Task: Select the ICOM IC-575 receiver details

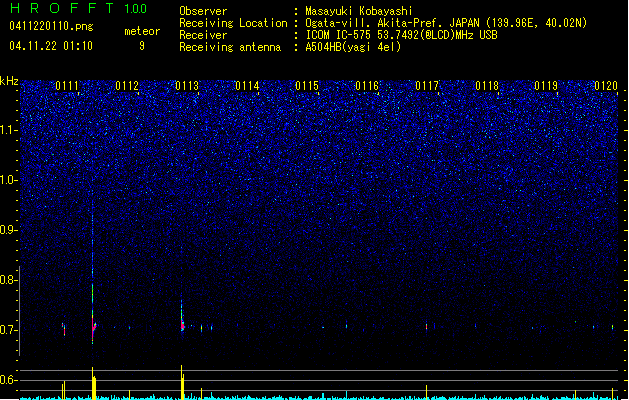Action: click(402, 35)
